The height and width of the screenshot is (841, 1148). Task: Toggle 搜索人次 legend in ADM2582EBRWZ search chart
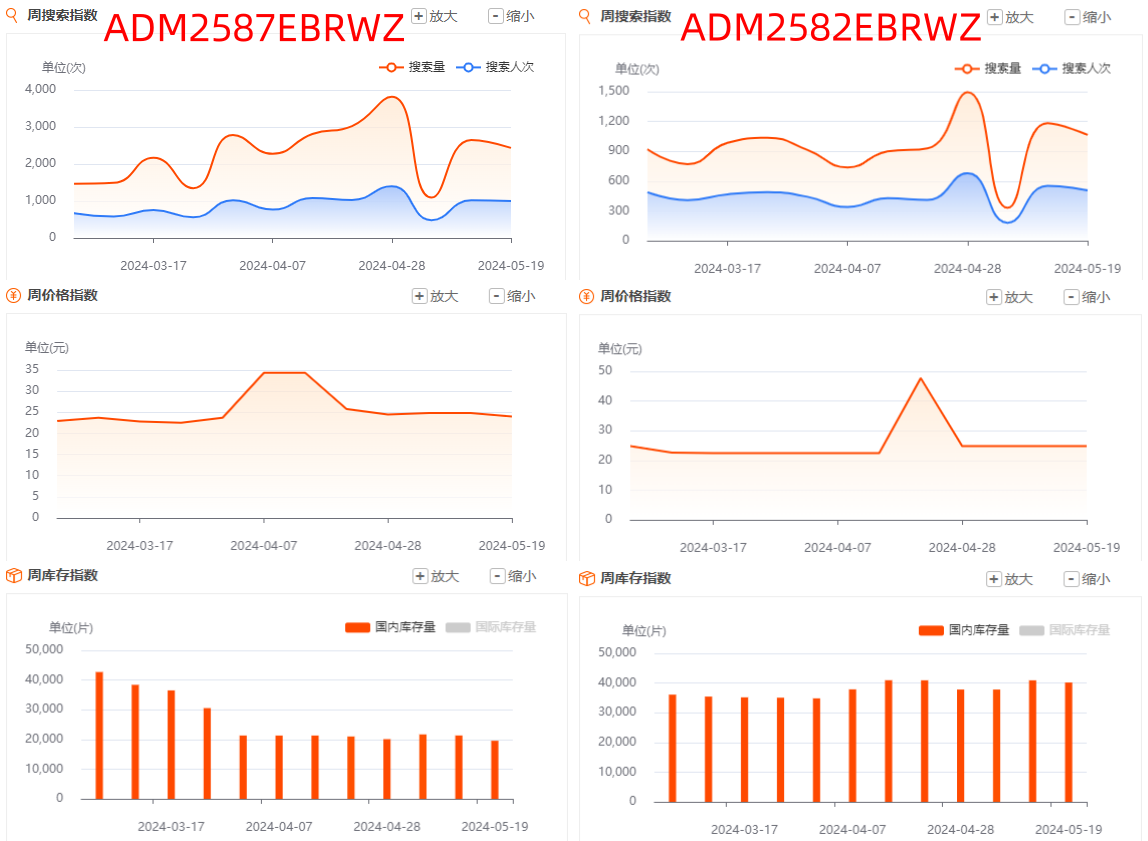1072,68
